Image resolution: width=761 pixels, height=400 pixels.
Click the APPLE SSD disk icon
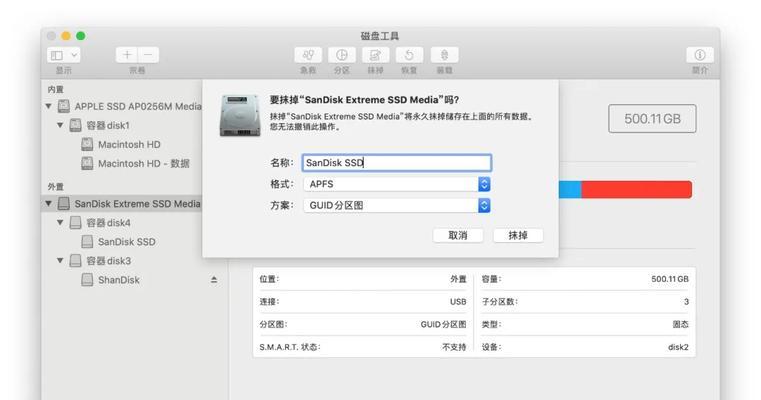point(64,106)
